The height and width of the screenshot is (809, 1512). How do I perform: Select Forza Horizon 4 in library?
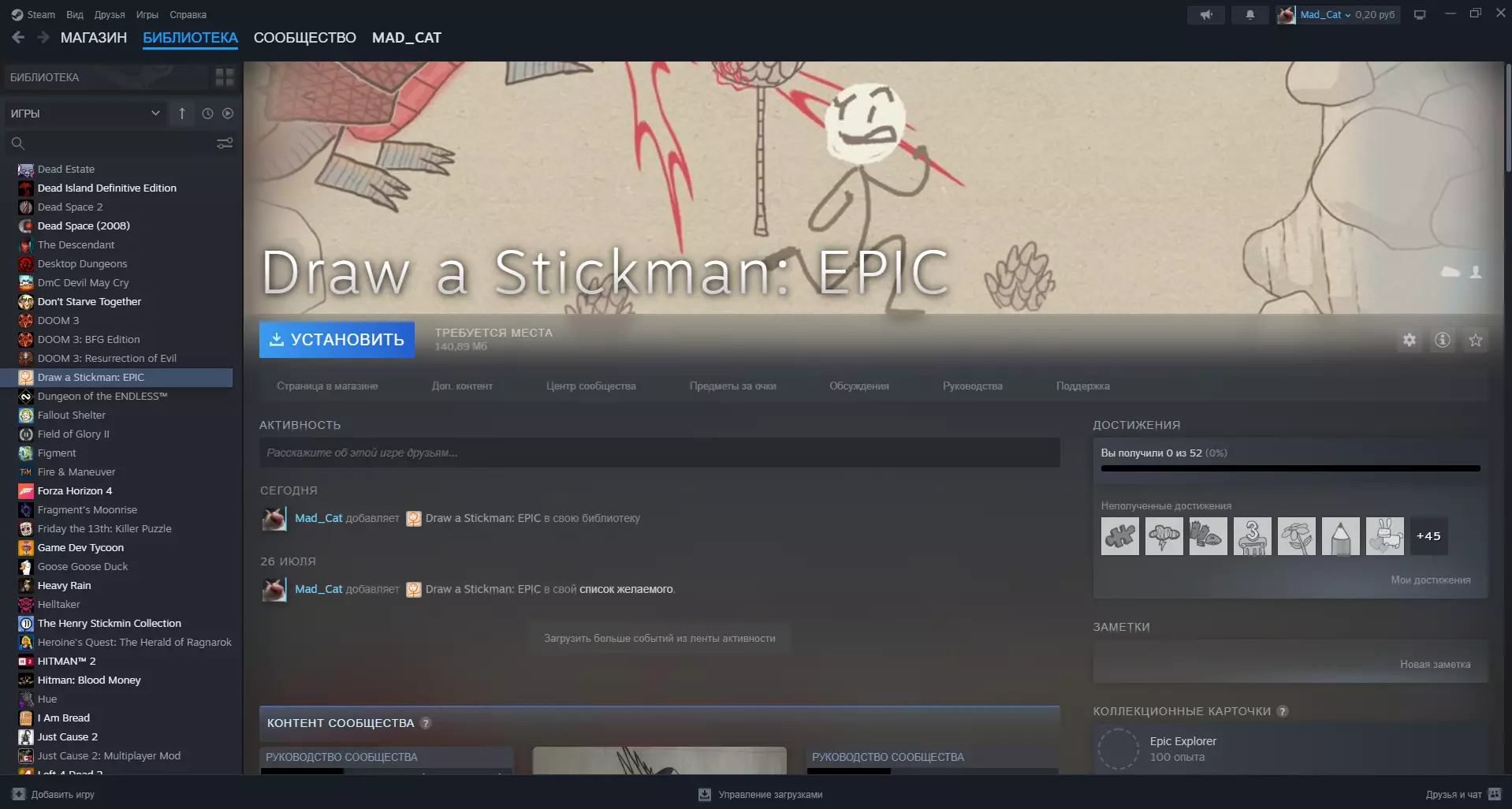[x=75, y=491]
